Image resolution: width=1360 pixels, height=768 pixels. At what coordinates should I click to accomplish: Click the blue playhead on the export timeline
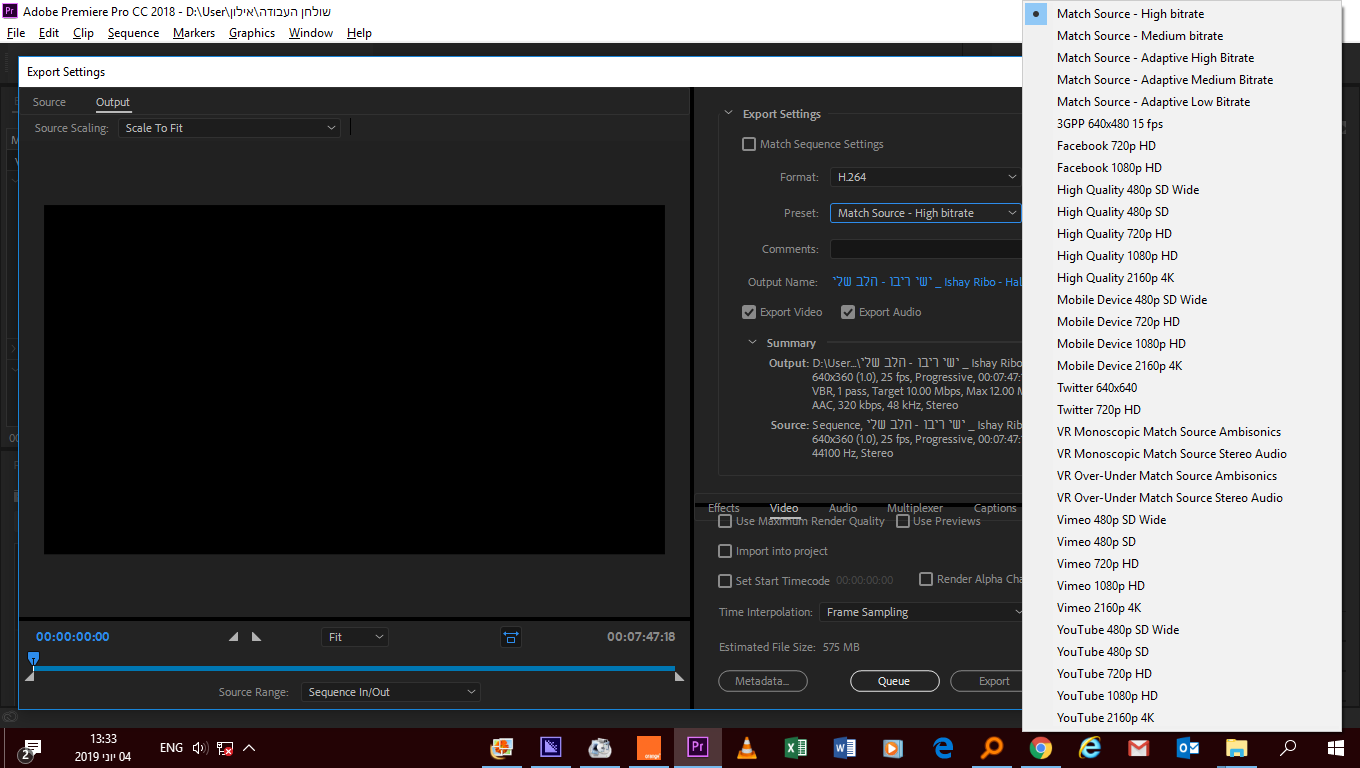pyautogui.click(x=33, y=658)
